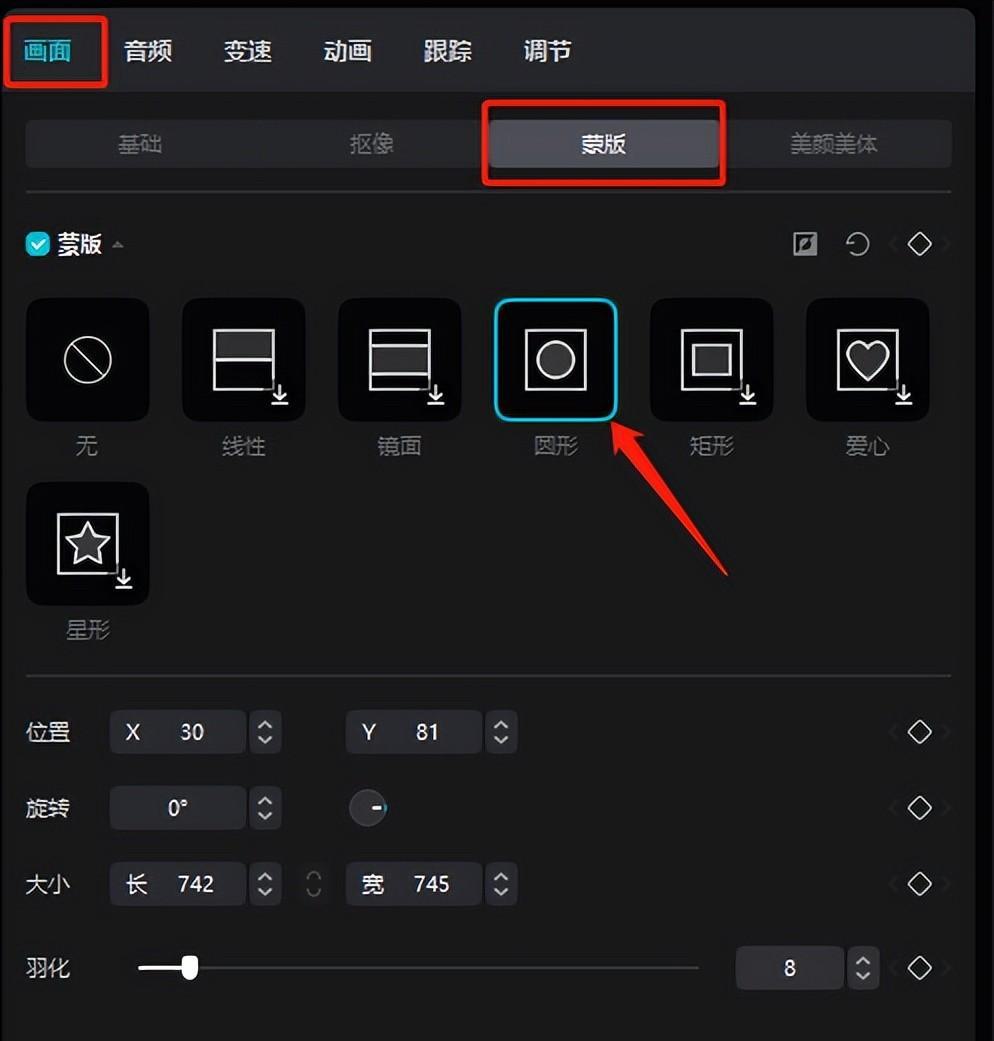
Task: Click the 羽化 feather slider handle
Action: click(x=190, y=968)
